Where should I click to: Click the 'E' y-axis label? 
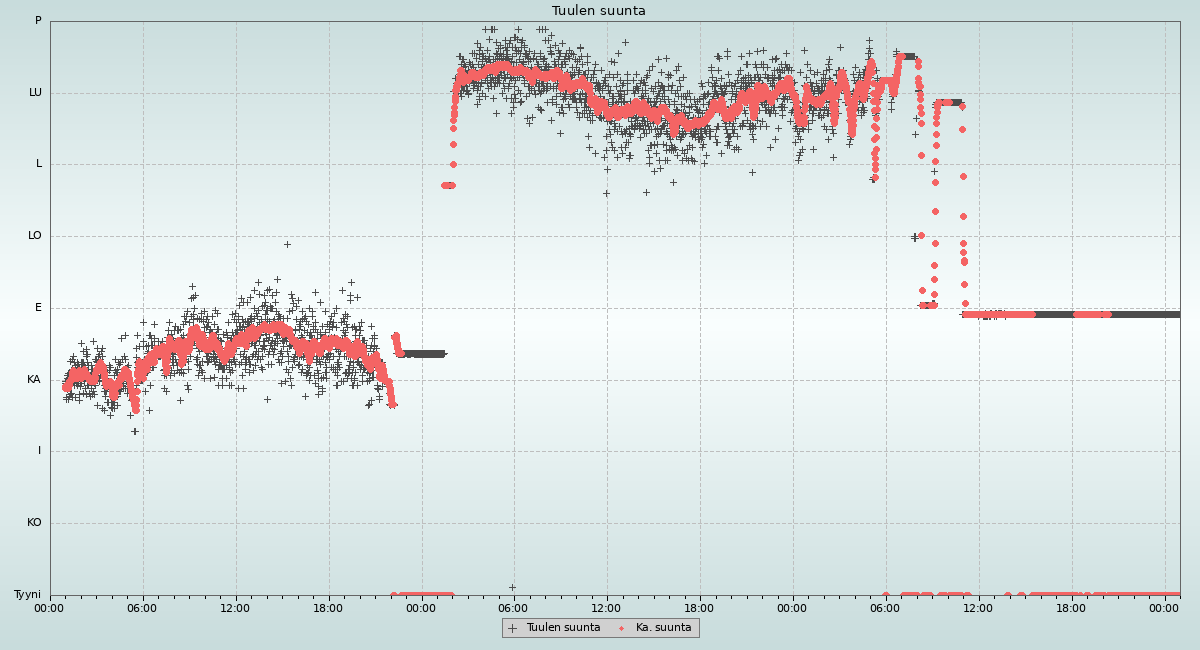pos(38,308)
